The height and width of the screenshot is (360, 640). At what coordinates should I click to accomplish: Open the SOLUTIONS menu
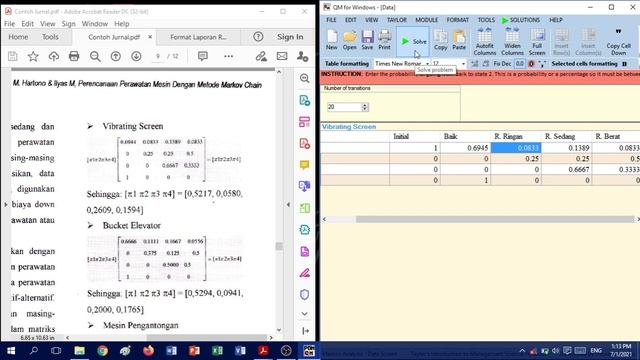click(x=521, y=20)
